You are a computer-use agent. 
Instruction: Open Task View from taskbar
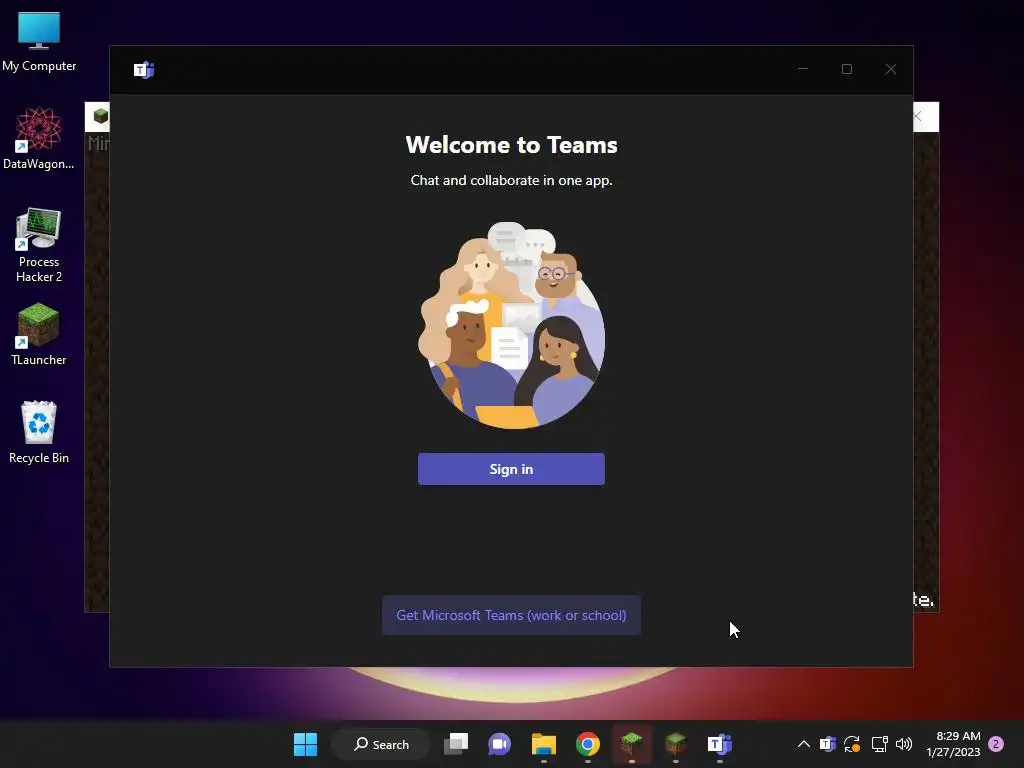click(456, 744)
